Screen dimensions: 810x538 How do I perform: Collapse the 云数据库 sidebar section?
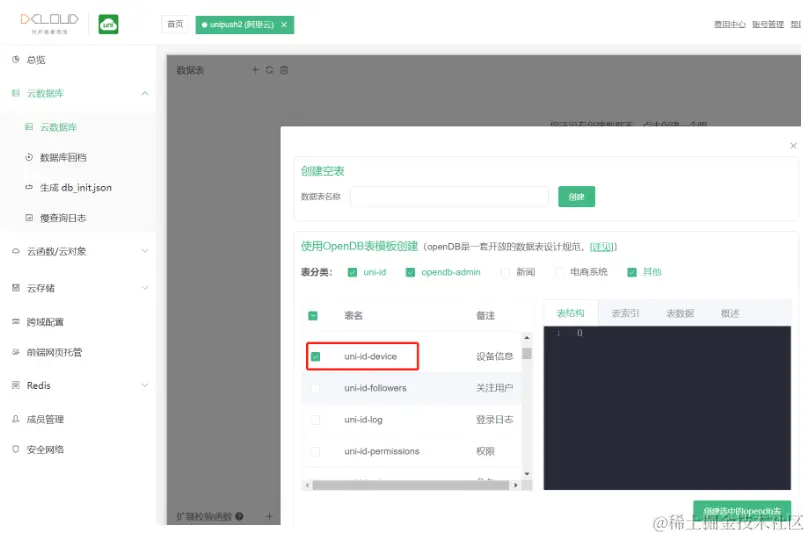[x=145, y=93]
